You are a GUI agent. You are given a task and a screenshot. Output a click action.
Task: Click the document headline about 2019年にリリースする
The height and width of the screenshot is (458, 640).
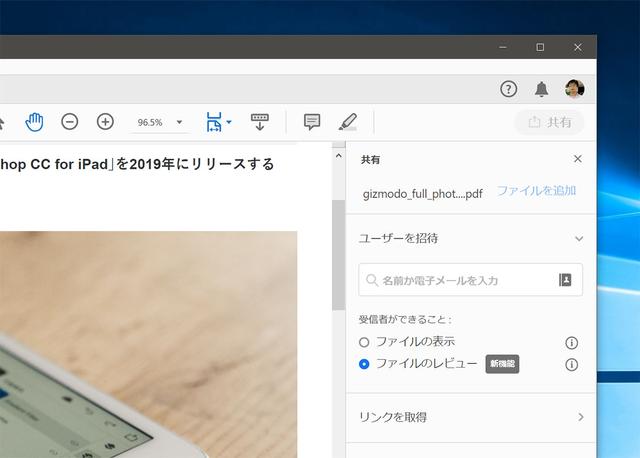click(137, 164)
